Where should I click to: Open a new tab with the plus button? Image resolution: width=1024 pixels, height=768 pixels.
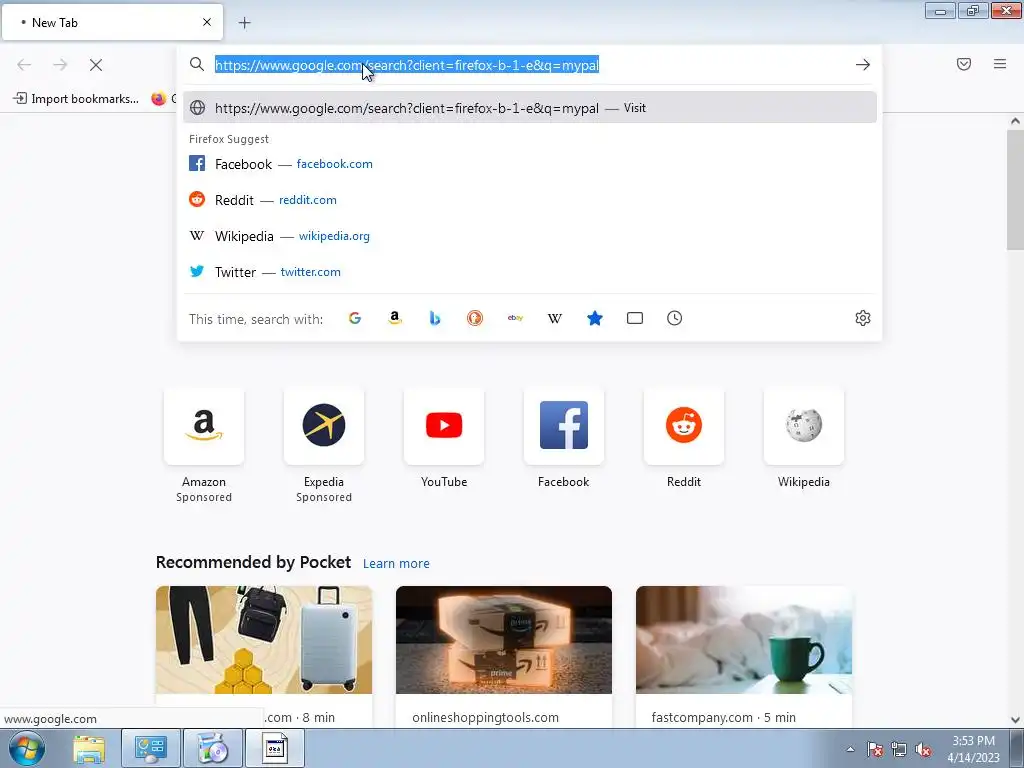244,23
